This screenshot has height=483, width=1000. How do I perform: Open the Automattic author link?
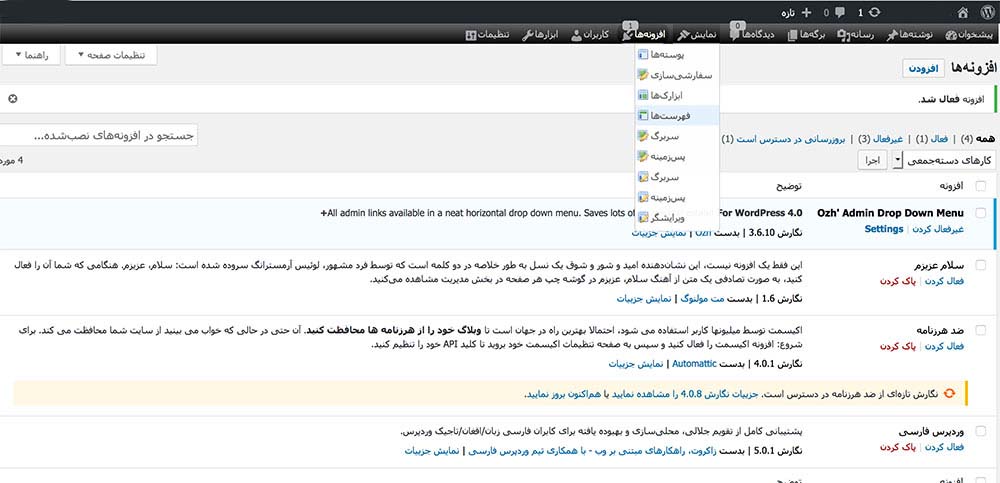pos(695,363)
